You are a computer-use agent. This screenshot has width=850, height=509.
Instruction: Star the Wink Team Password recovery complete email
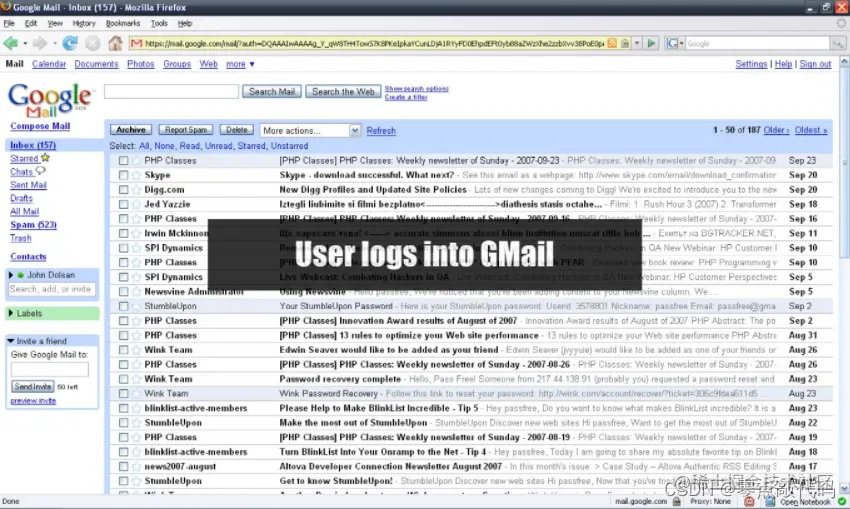136,379
